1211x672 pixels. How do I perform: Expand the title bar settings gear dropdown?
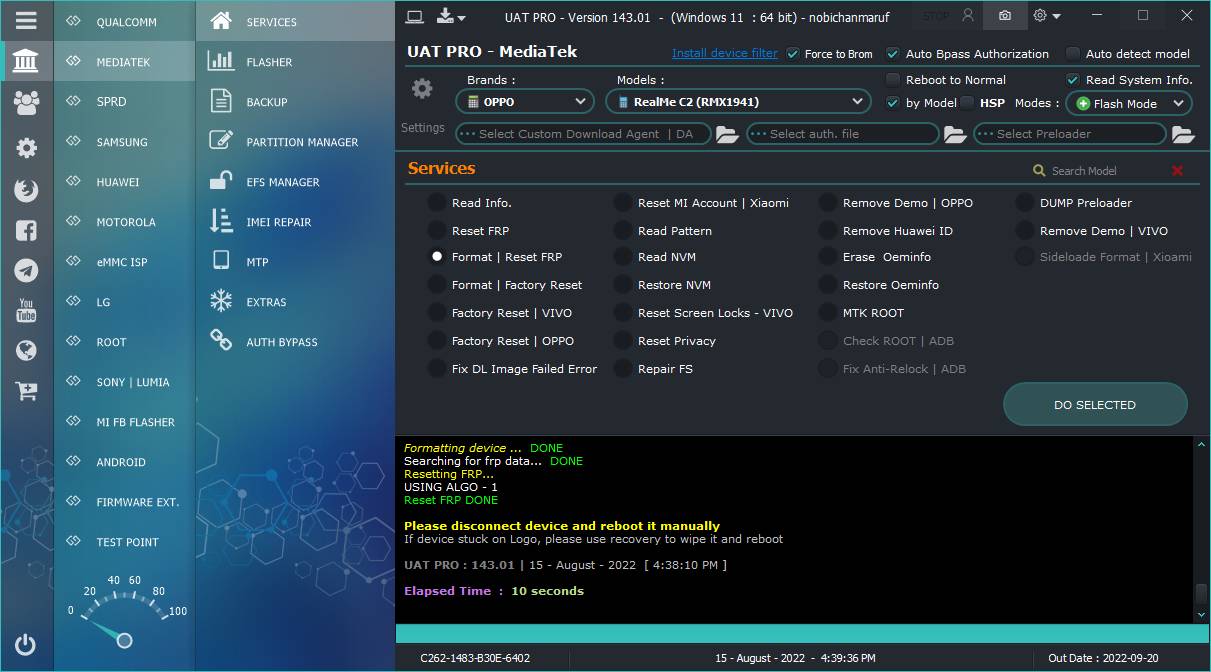(x=1047, y=16)
